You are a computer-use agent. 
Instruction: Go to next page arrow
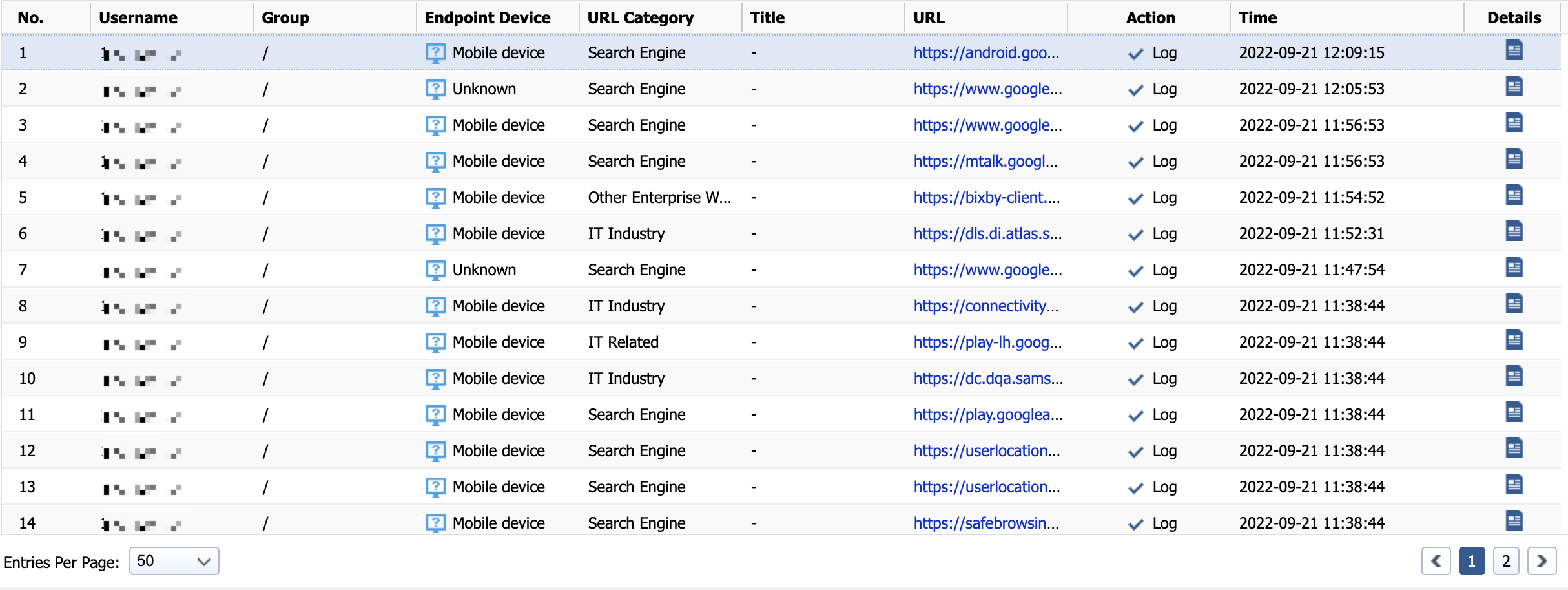pyautogui.click(x=1542, y=561)
